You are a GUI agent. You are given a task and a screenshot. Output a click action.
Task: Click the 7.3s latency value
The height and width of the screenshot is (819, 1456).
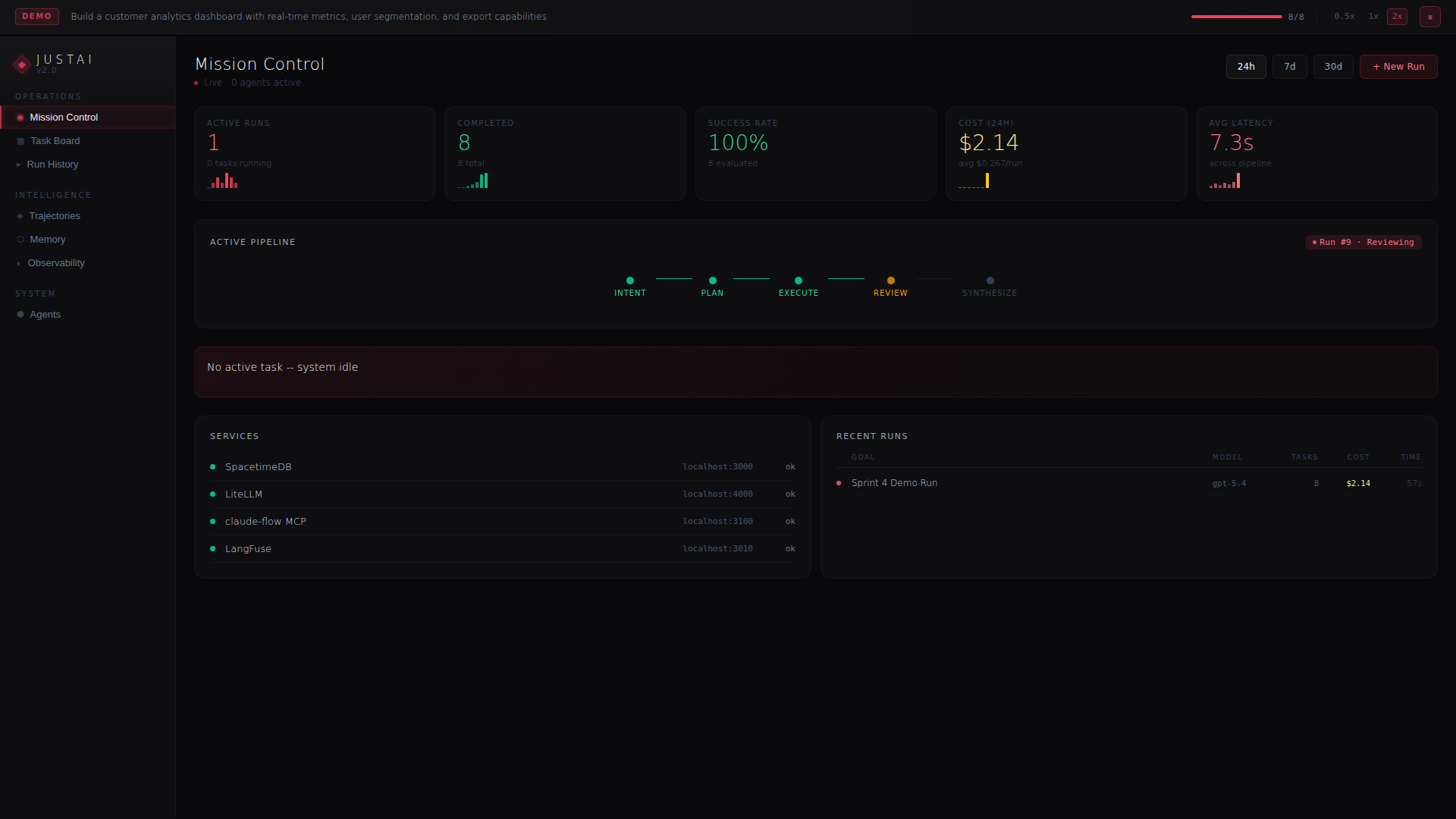1232,143
